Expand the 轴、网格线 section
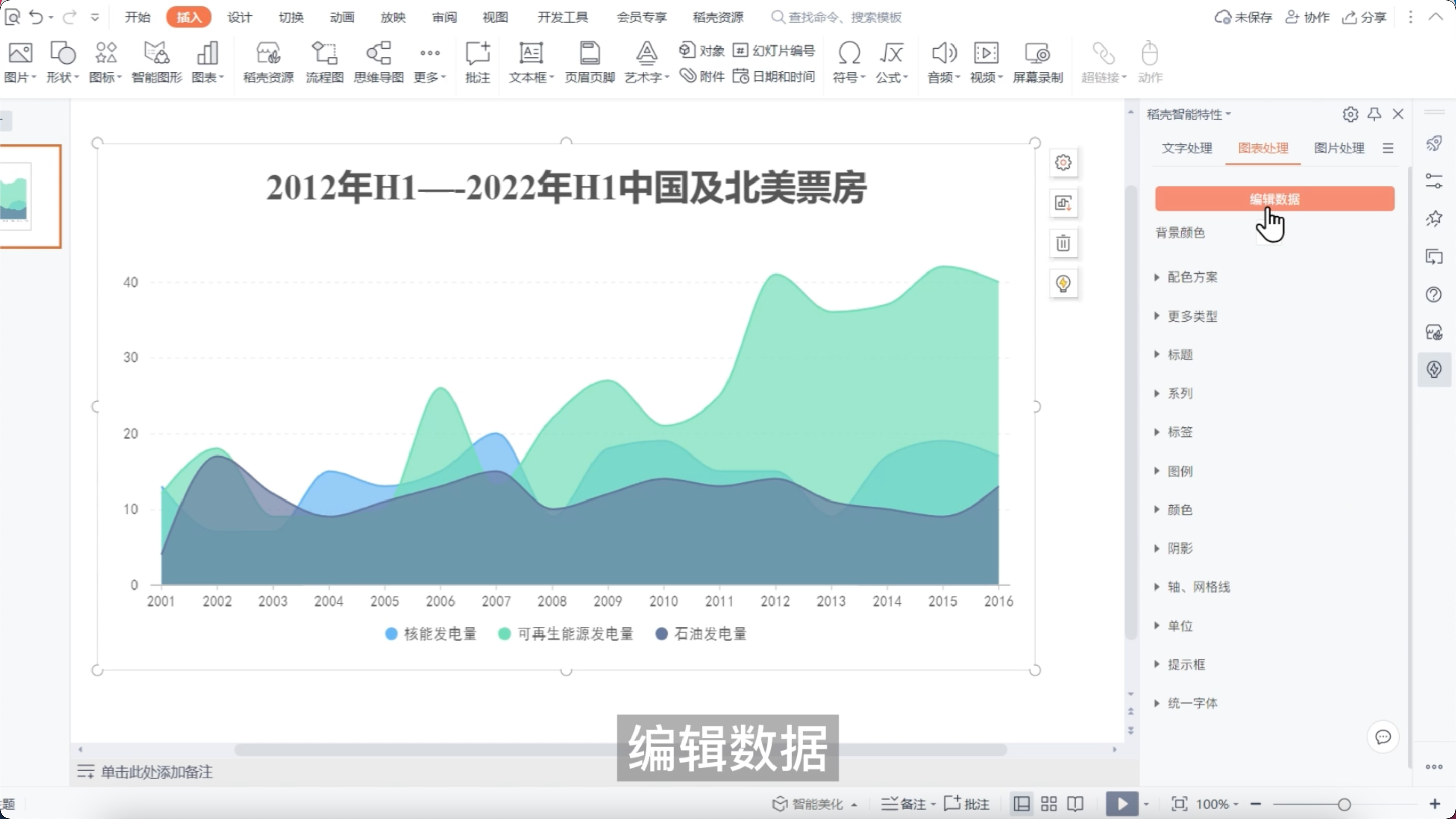Viewport: 1456px width, 819px height. [x=1193, y=586]
